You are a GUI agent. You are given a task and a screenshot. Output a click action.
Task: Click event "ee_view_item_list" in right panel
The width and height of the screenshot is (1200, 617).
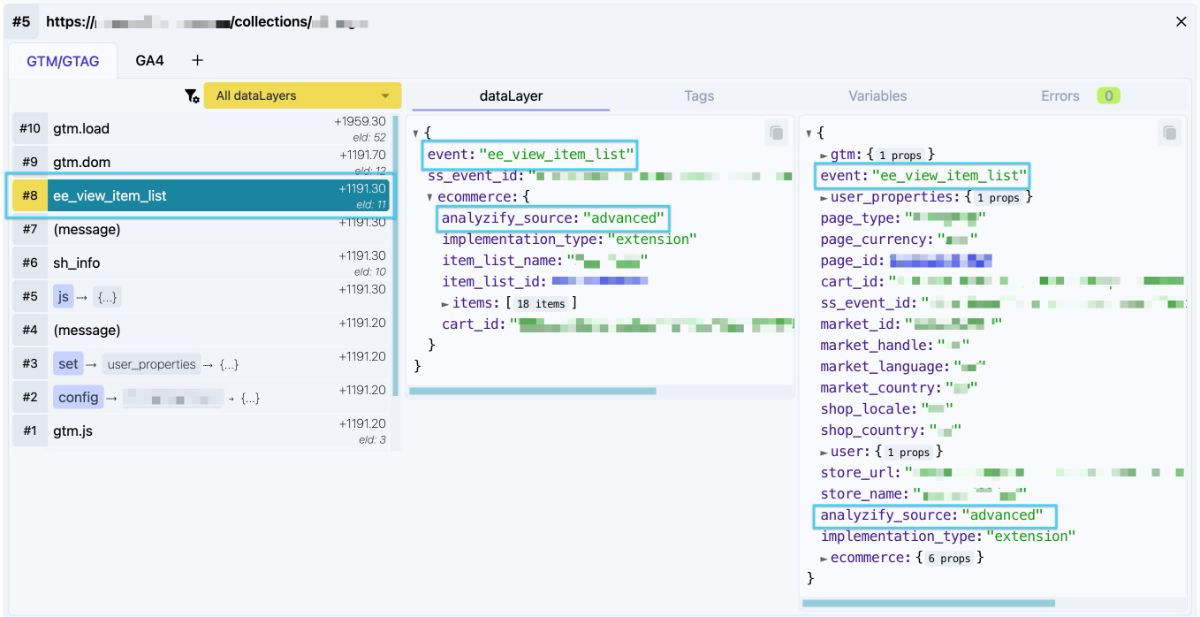(x=923, y=176)
